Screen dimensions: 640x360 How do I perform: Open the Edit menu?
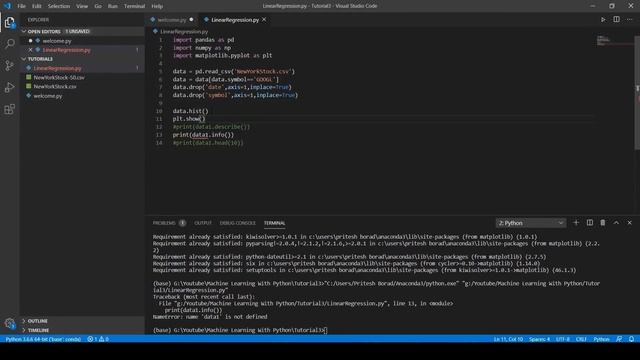(37, 6)
